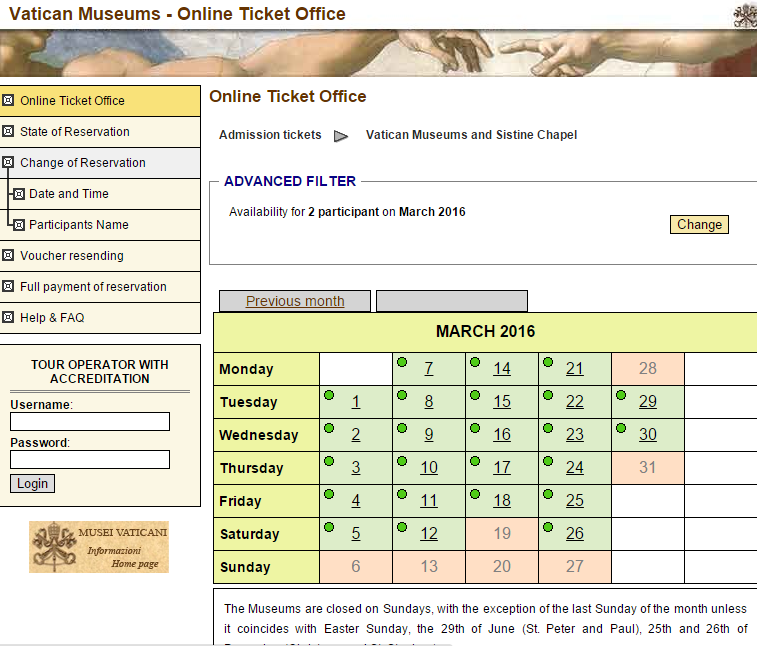Choose Friday March 25
Image resolution: width=757 pixels, height=646 pixels.
click(x=575, y=501)
